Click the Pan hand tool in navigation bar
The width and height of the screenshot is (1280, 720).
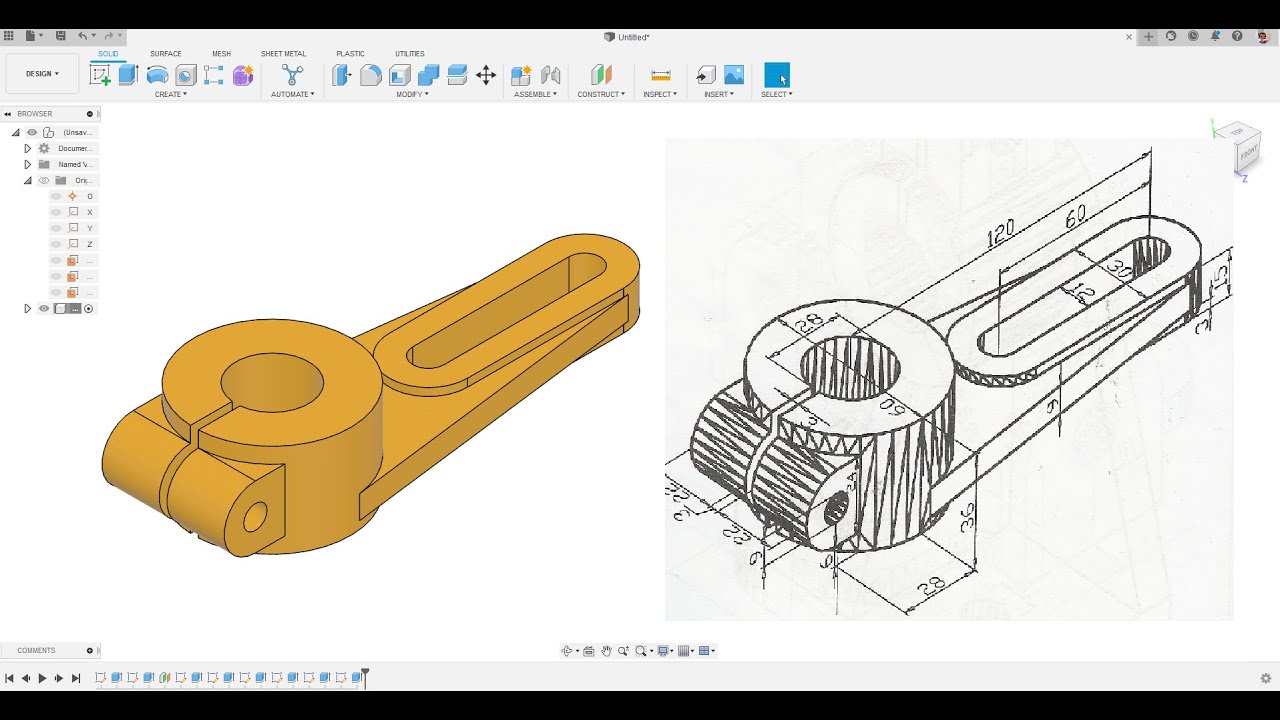tap(606, 651)
